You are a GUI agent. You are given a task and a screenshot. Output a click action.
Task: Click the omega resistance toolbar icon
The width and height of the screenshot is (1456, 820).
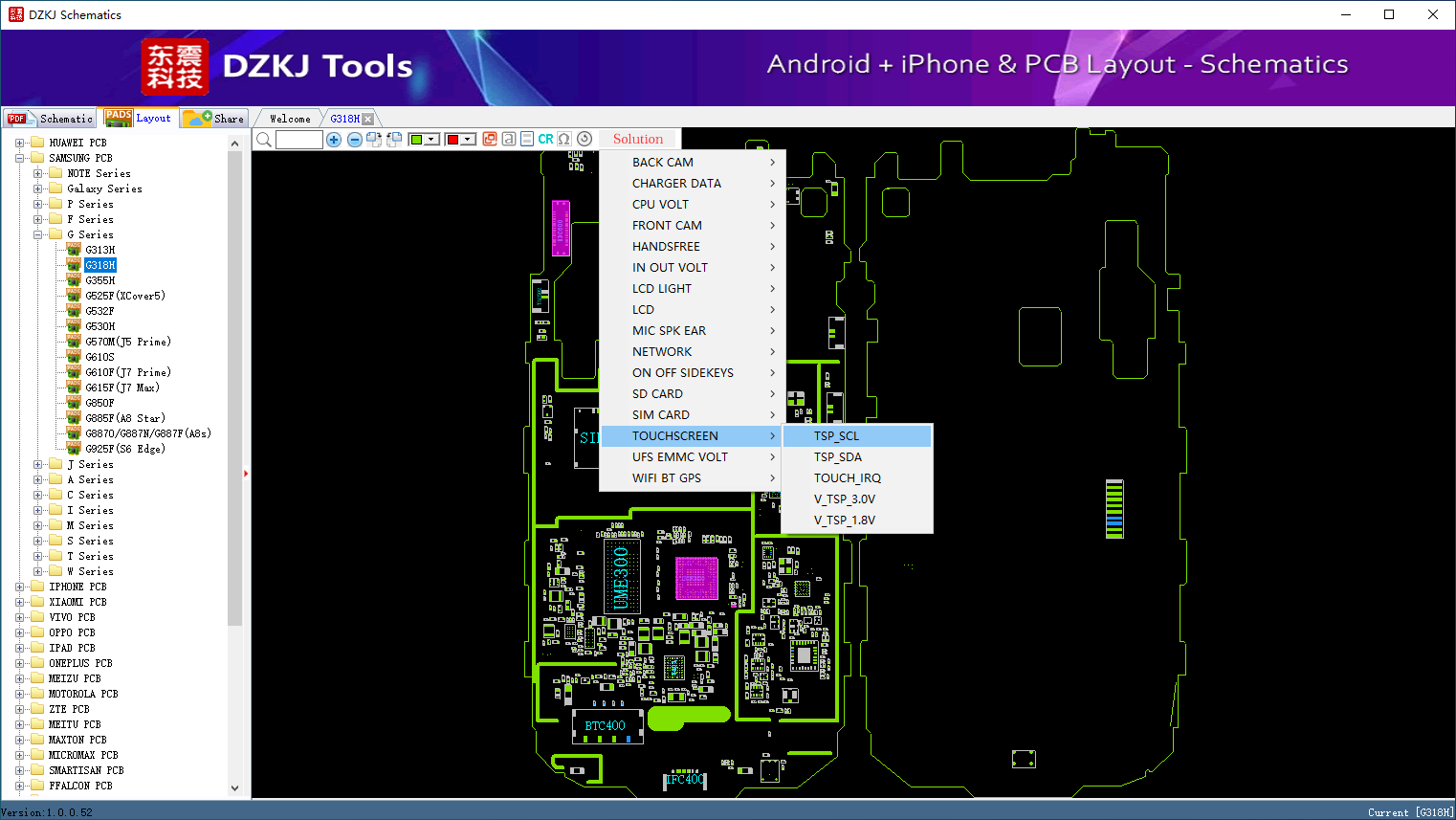coord(564,139)
